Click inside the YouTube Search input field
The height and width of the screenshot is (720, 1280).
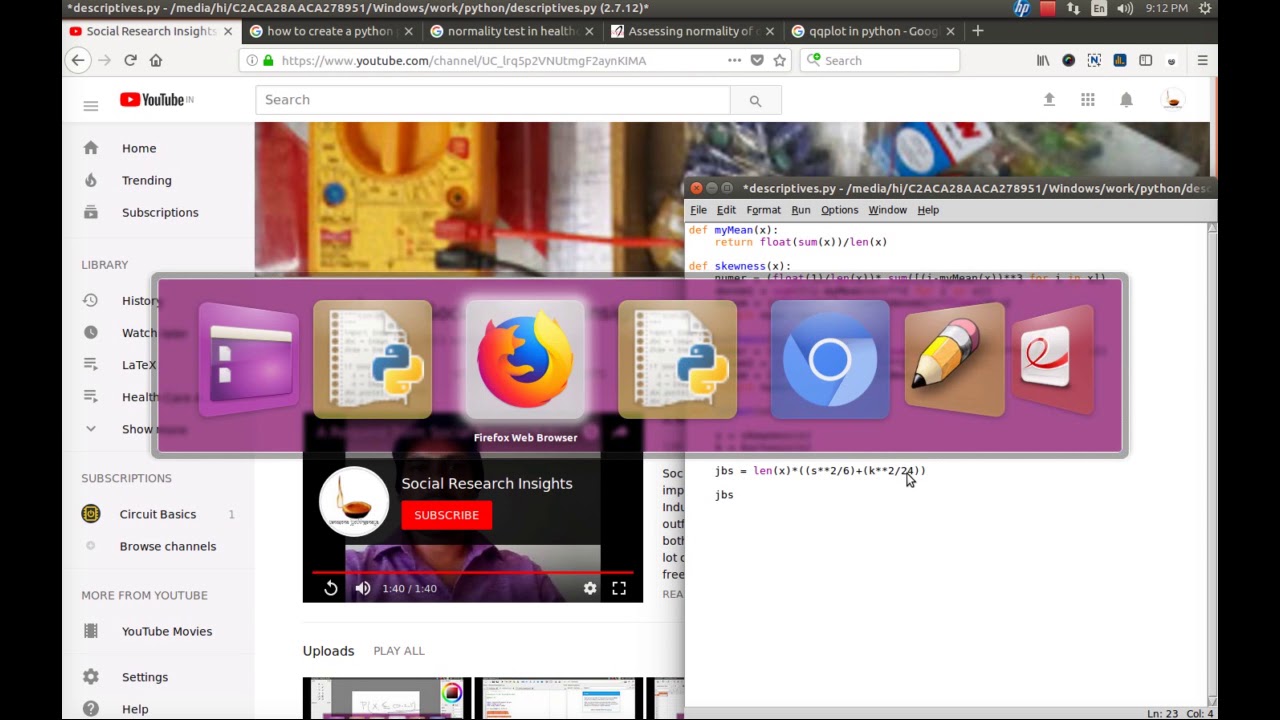point(493,100)
